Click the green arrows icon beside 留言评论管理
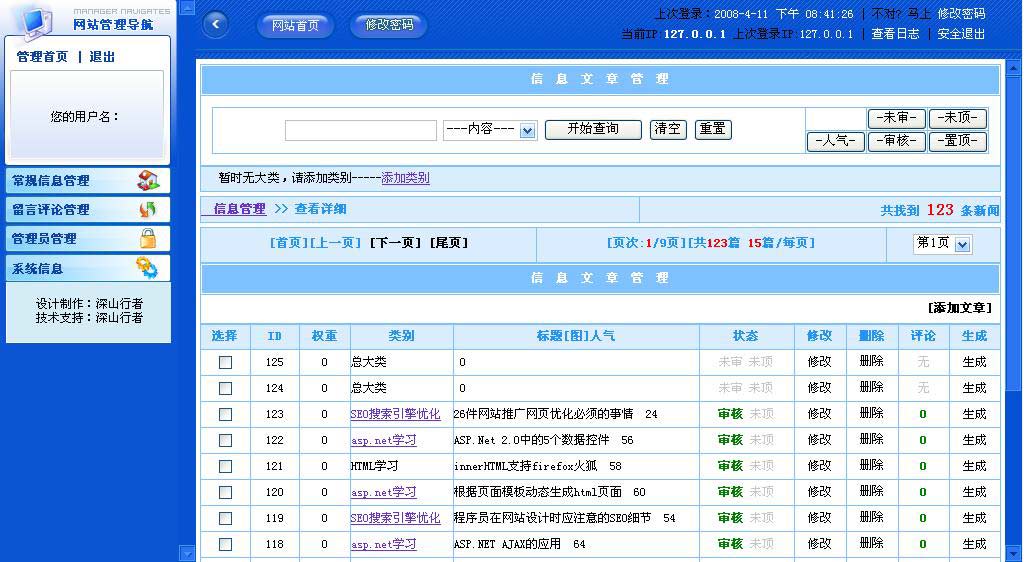Viewport: 1024px width, 562px height. tap(148, 209)
